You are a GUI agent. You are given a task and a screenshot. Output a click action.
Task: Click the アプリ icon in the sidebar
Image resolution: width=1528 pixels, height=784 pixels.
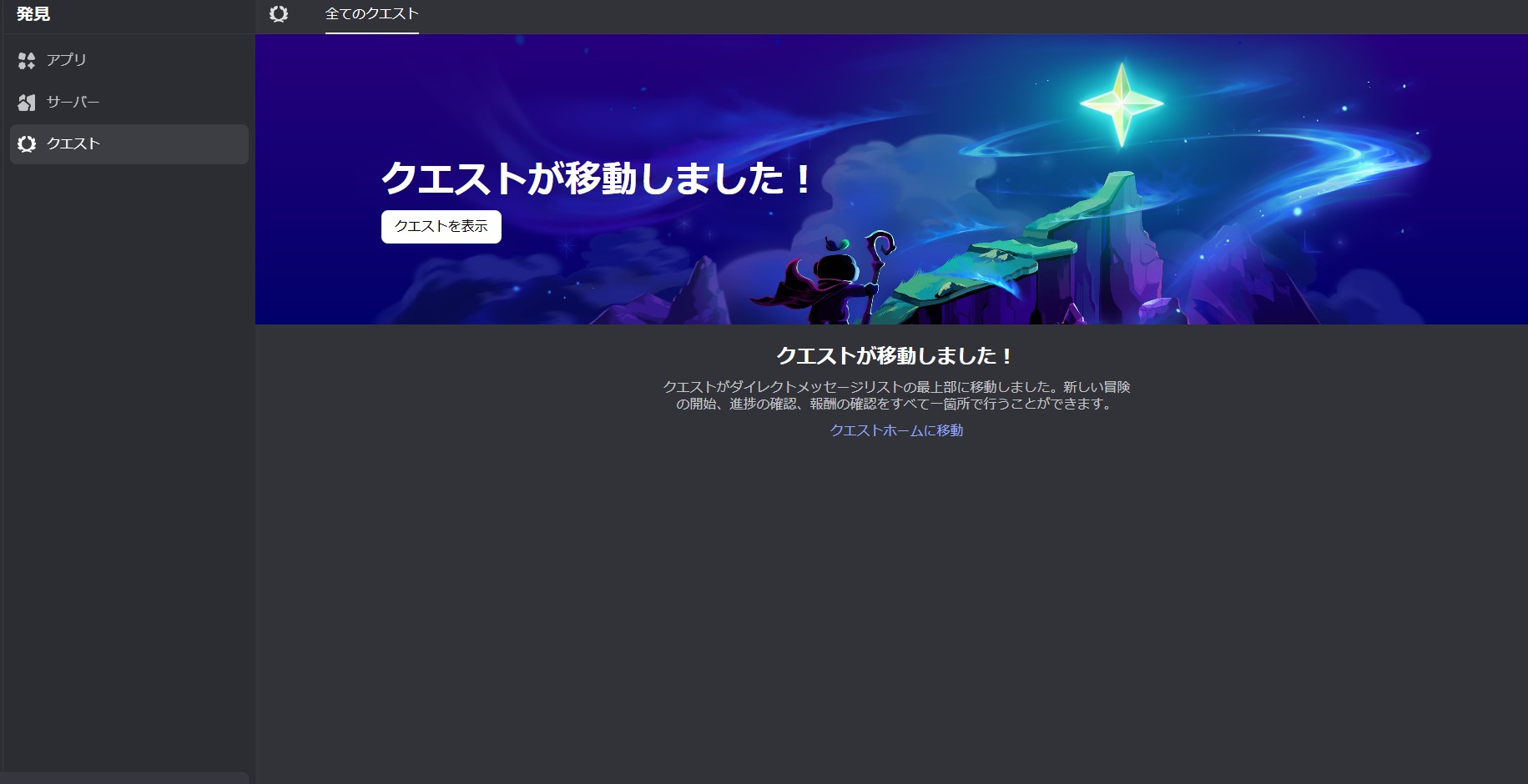point(27,60)
